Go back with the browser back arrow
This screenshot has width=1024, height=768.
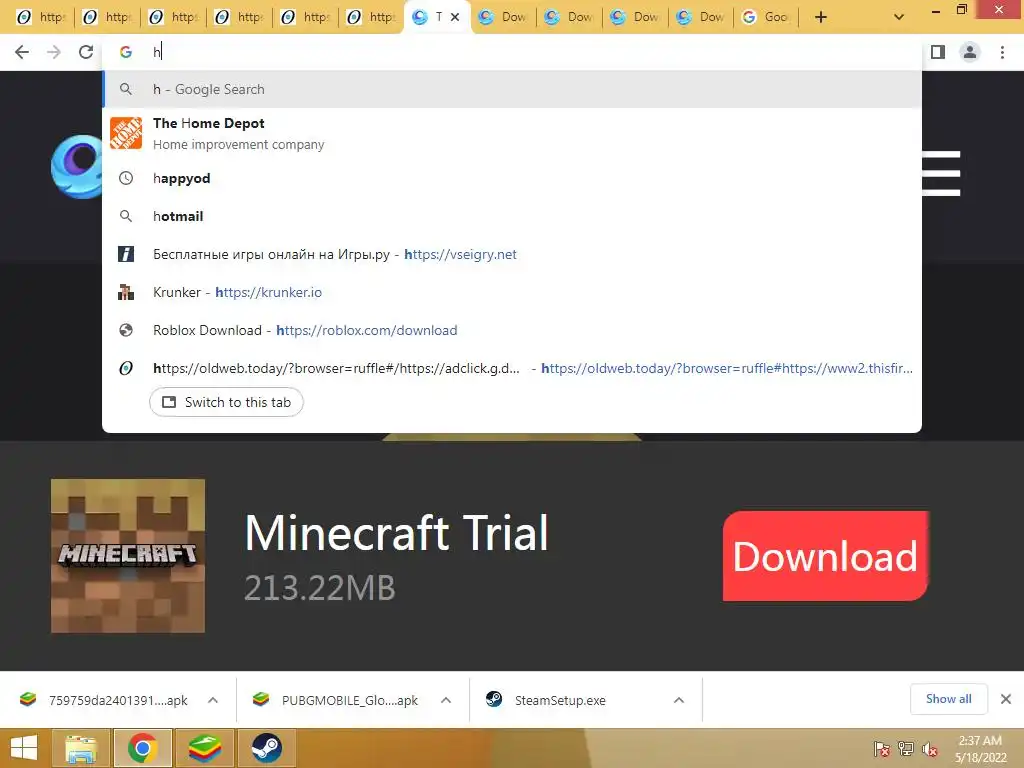(22, 52)
